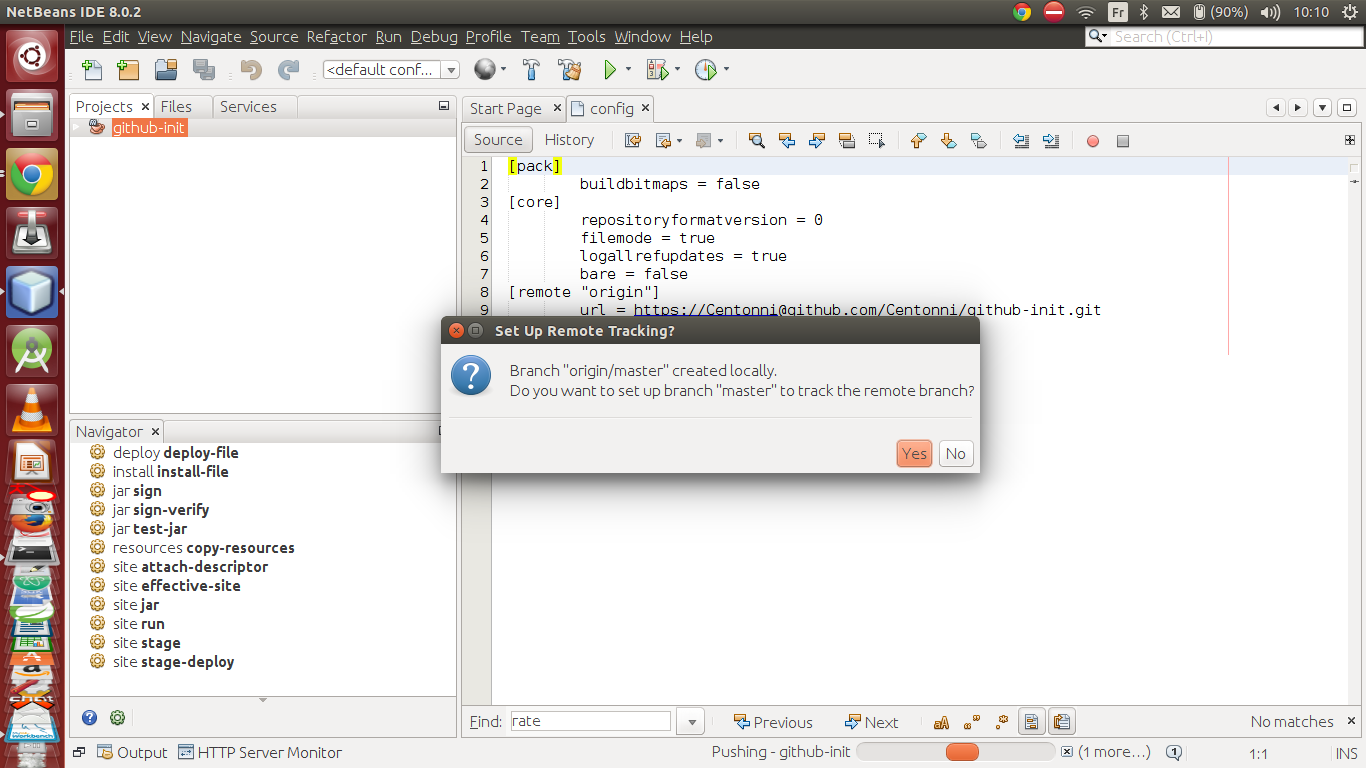
Task: Toggle Match Case in find bar
Action: tap(941, 722)
